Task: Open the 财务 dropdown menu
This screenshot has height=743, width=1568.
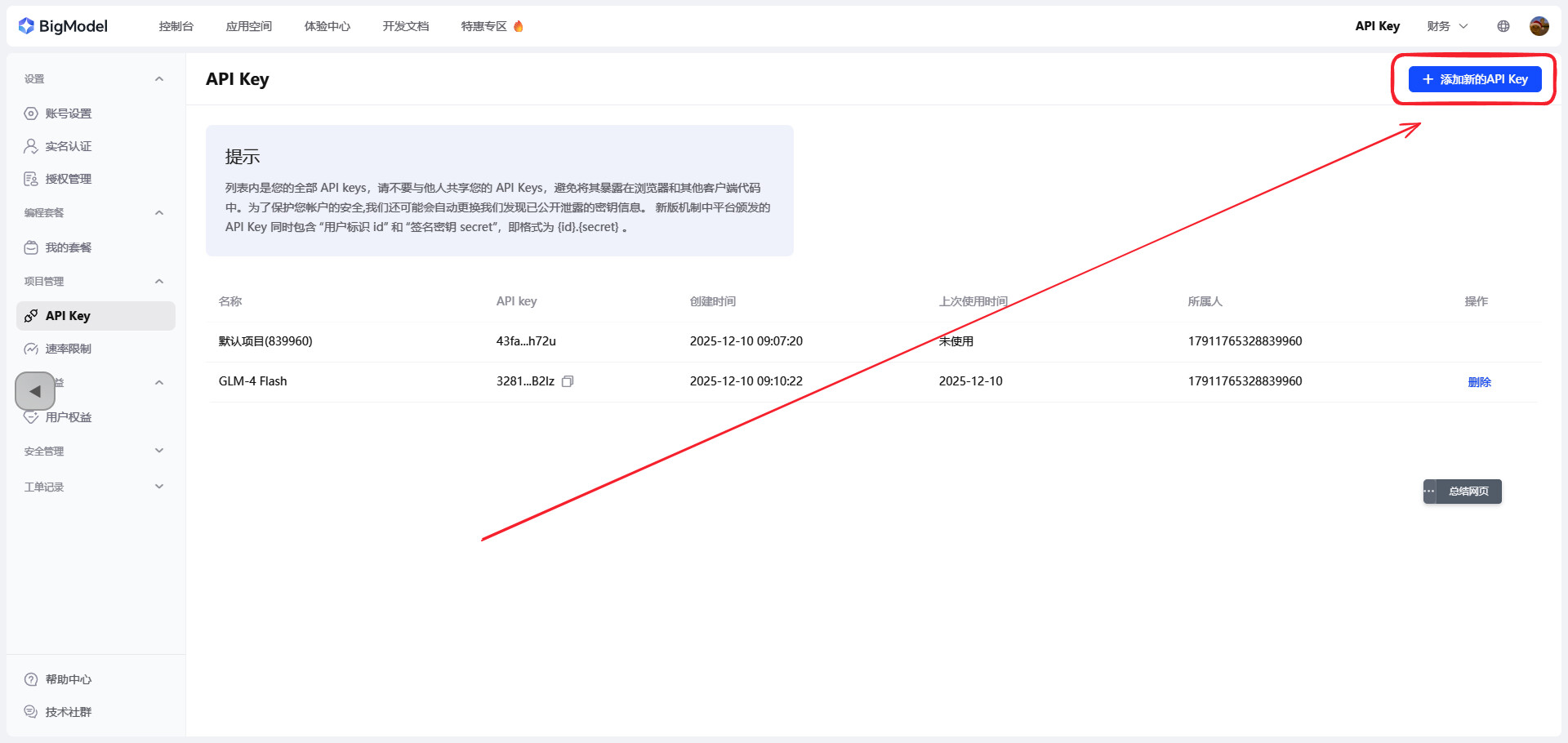Action: pos(1447,26)
